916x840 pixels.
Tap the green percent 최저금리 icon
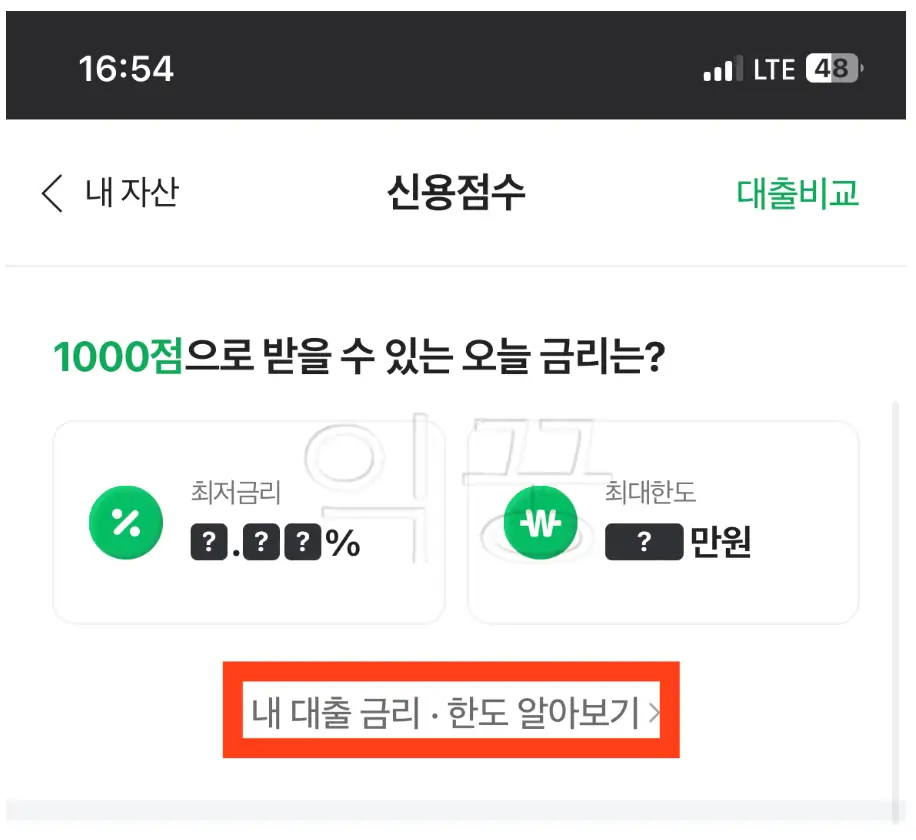click(126, 522)
